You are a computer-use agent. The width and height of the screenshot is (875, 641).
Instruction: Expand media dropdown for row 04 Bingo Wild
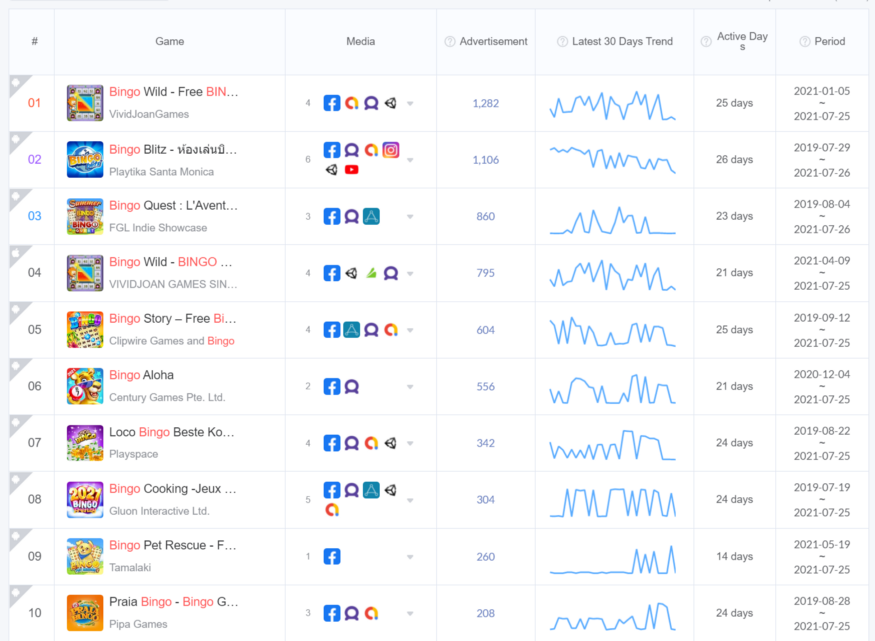point(410,273)
